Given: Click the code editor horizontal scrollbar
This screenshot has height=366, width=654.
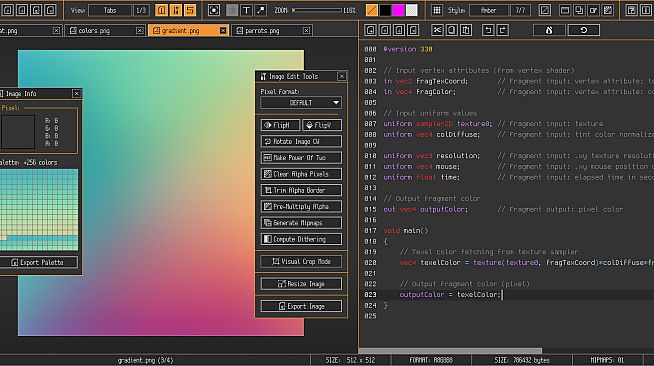Looking at the screenshot, I should click(x=450, y=351).
